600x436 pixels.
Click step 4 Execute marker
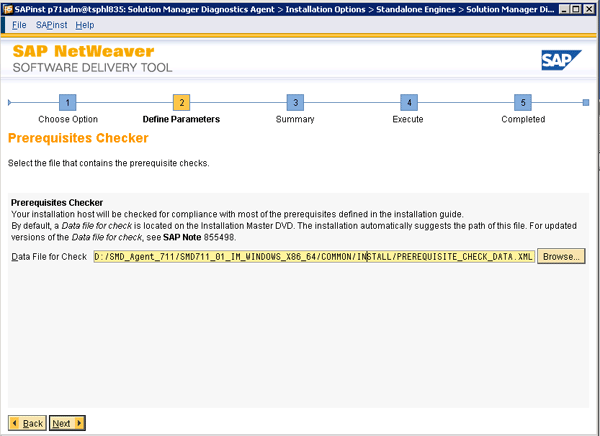coord(409,103)
